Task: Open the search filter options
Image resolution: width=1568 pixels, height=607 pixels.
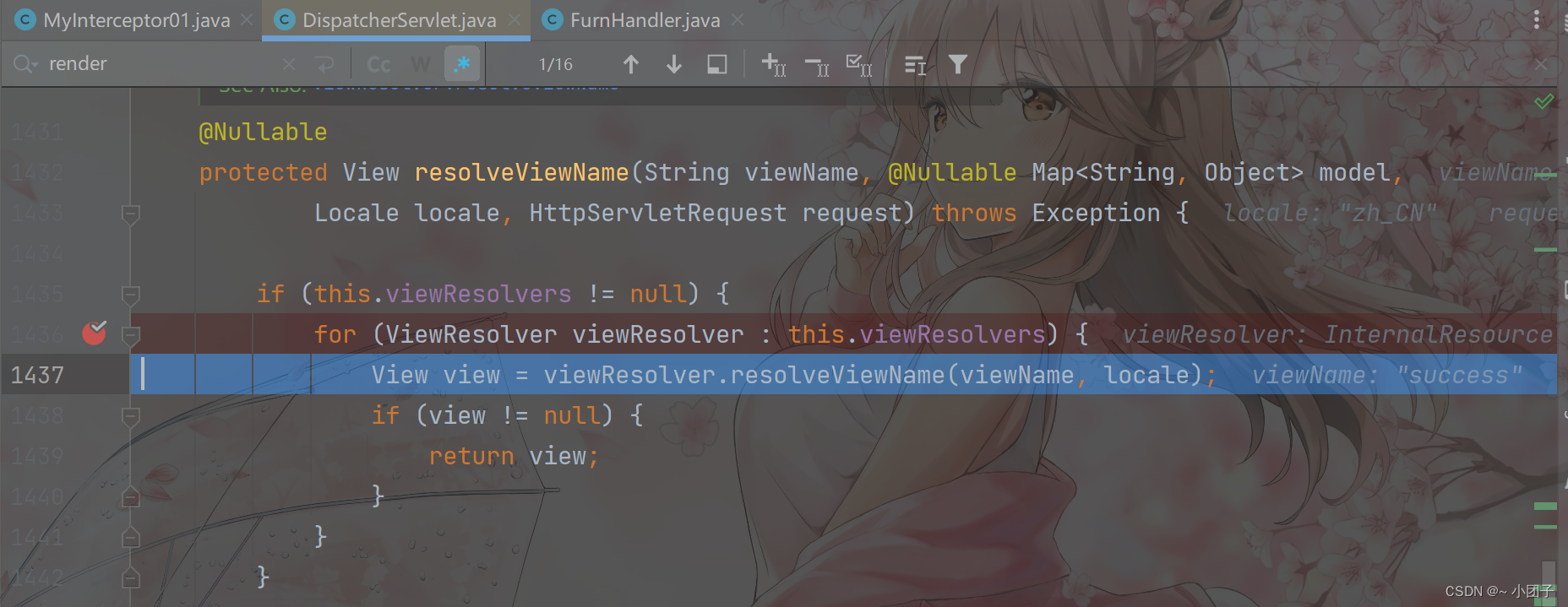Action: tap(957, 64)
